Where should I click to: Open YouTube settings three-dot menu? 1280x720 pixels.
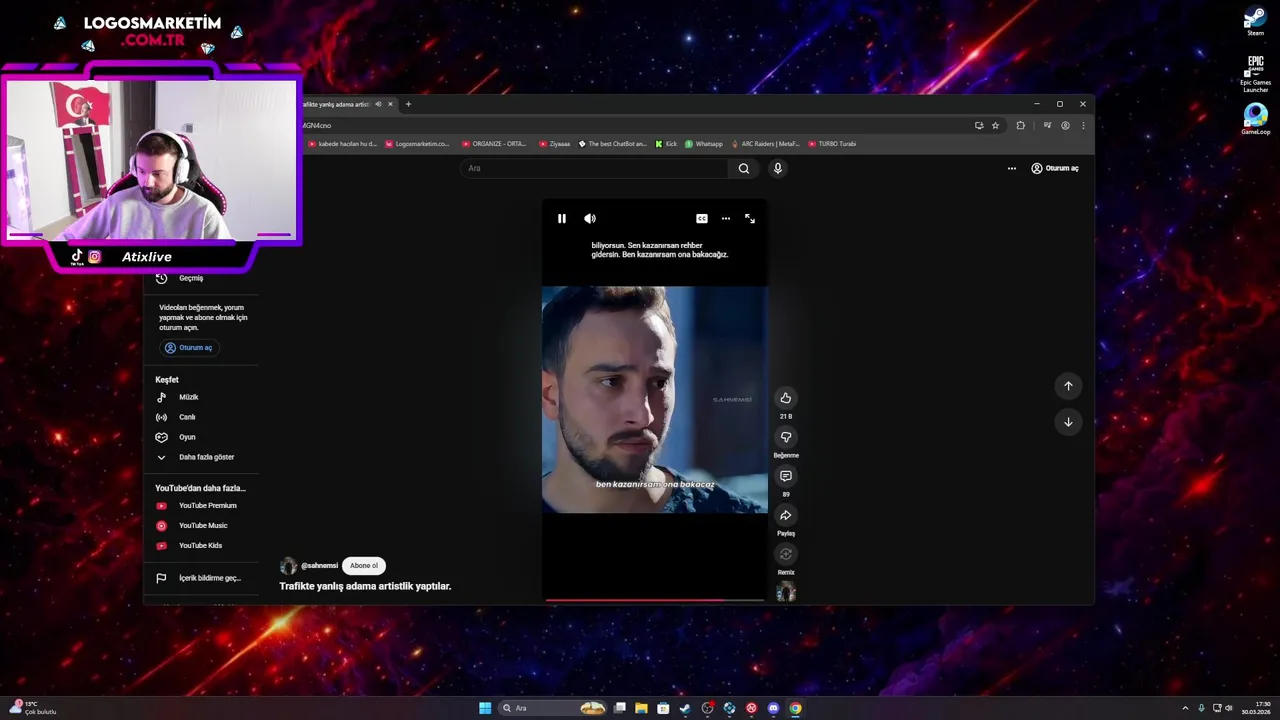1012,168
